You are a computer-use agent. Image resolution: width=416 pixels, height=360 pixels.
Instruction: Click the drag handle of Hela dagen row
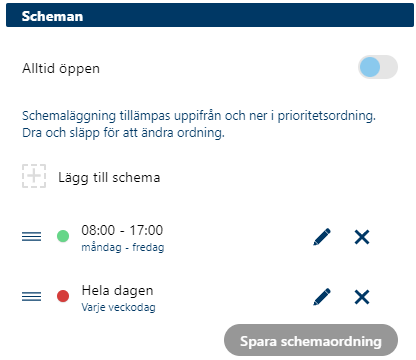pyautogui.click(x=32, y=296)
